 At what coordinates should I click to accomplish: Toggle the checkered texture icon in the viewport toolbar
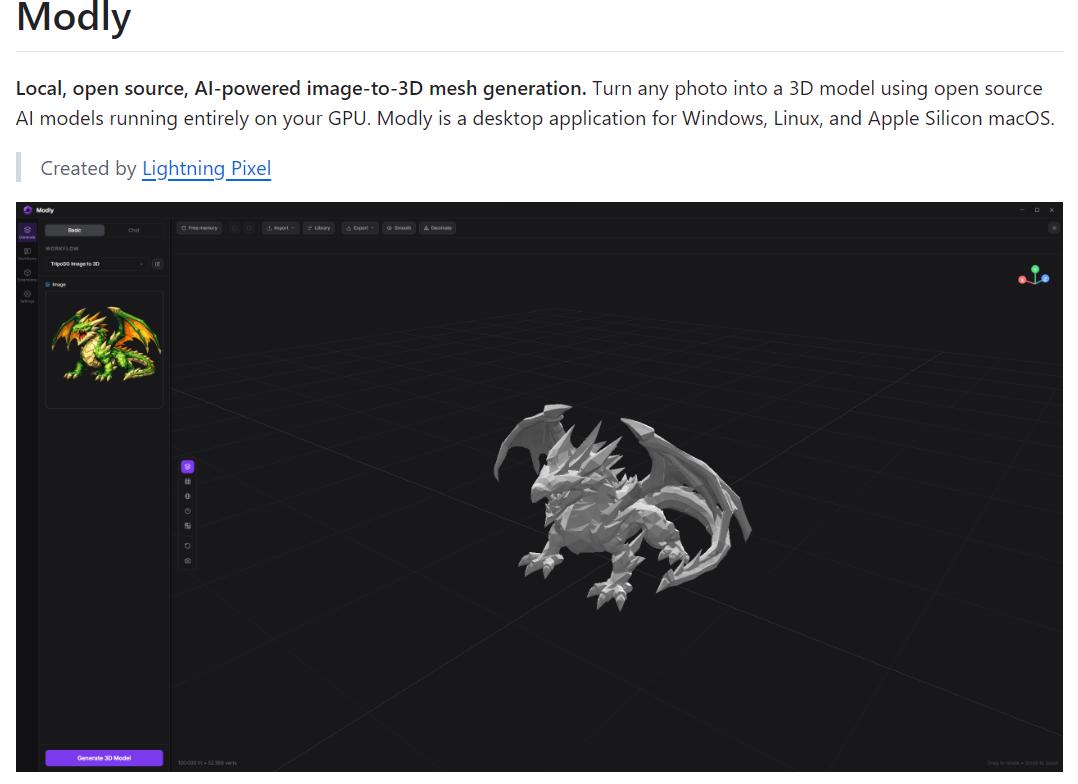point(188,526)
